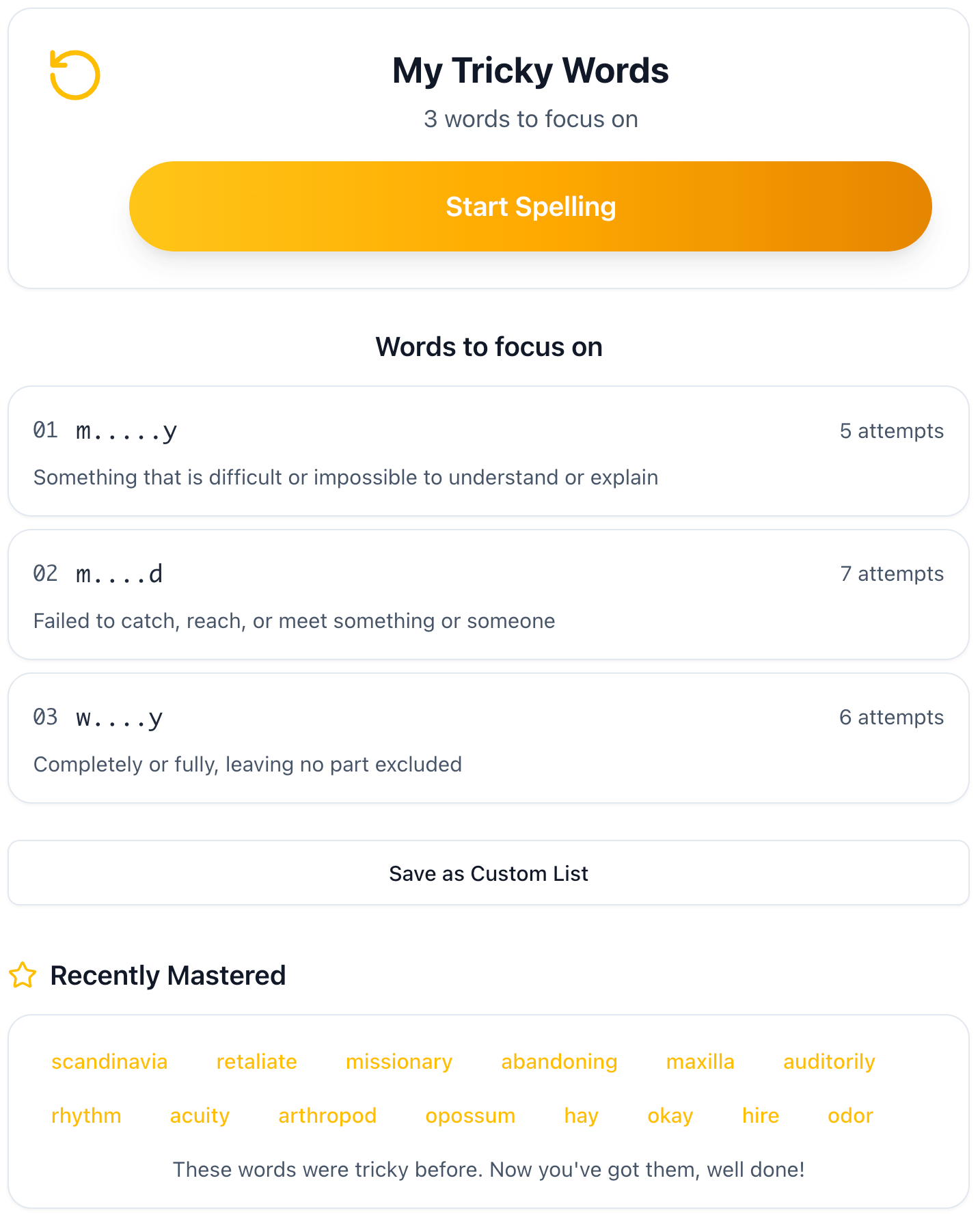Open the mastered word rhythm

click(86, 1115)
